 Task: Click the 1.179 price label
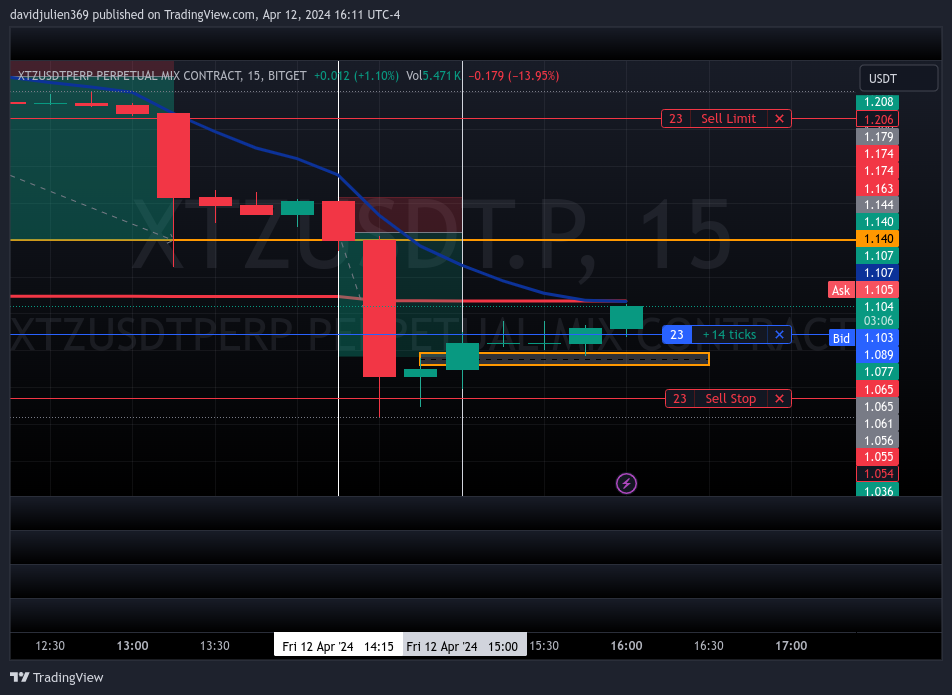pyautogui.click(x=877, y=137)
